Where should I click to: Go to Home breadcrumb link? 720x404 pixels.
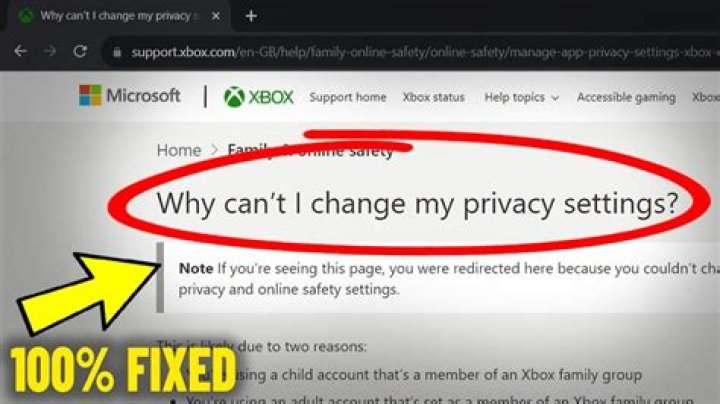[x=179, y=150]
